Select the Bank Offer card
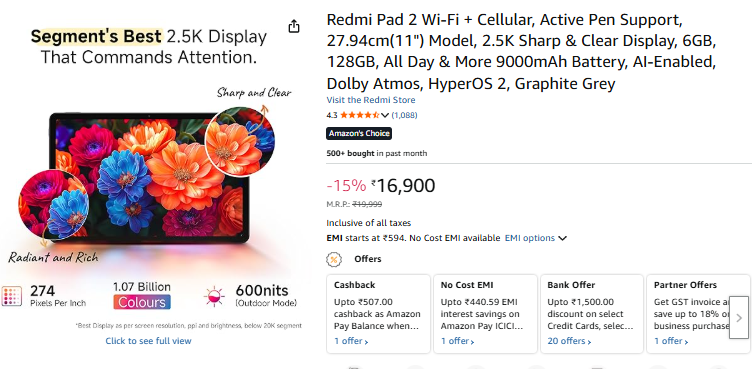 592,314
